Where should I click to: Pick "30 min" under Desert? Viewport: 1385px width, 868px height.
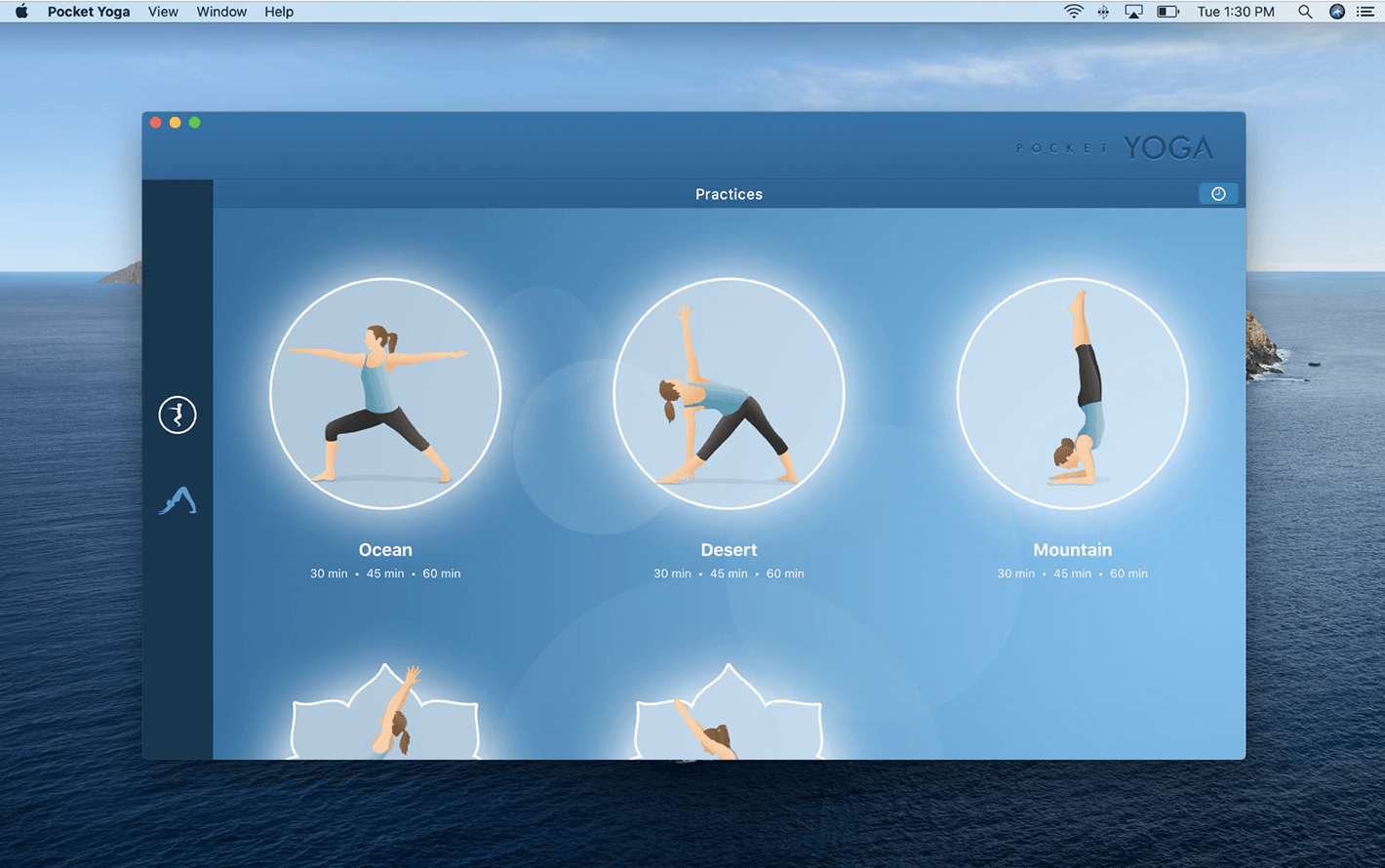pos(672,573)
